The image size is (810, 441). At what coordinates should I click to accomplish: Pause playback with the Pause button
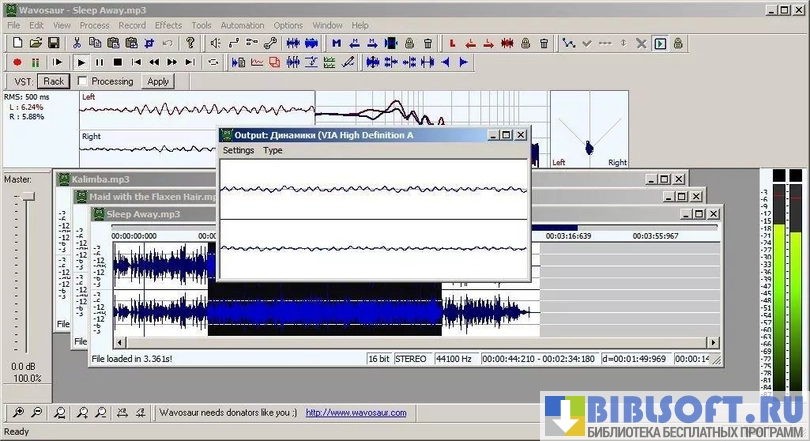click(x=100, y=62)
